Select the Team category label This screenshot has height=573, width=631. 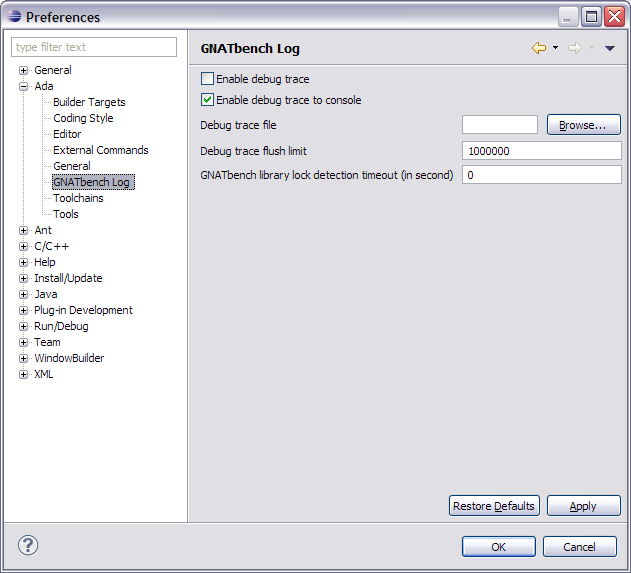47,342
